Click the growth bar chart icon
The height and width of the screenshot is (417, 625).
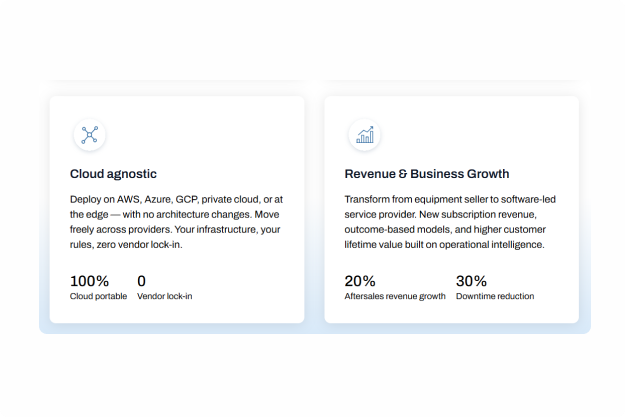tap(365, 135)
